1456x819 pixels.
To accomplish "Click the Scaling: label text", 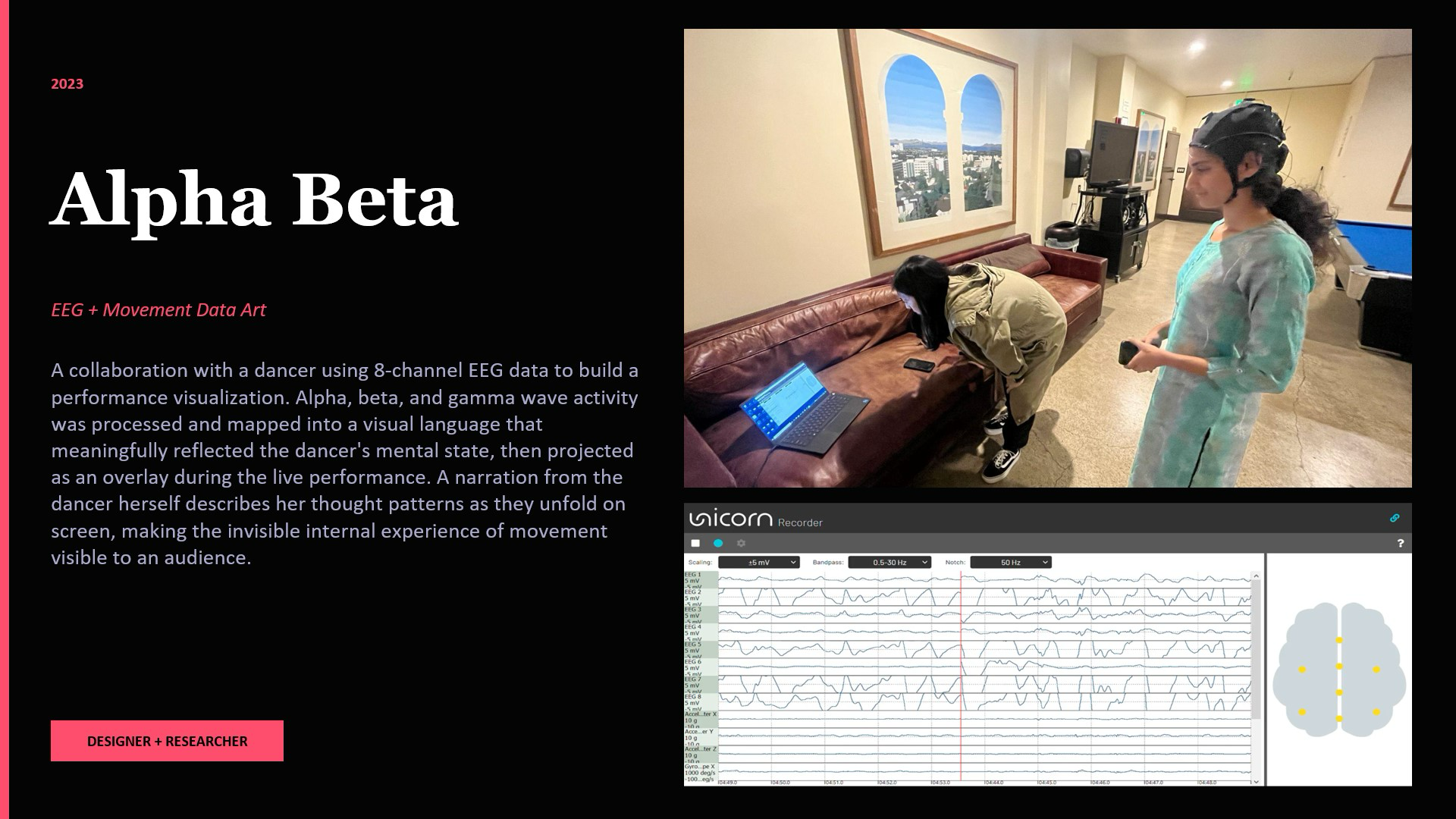I will pos(700,562).
